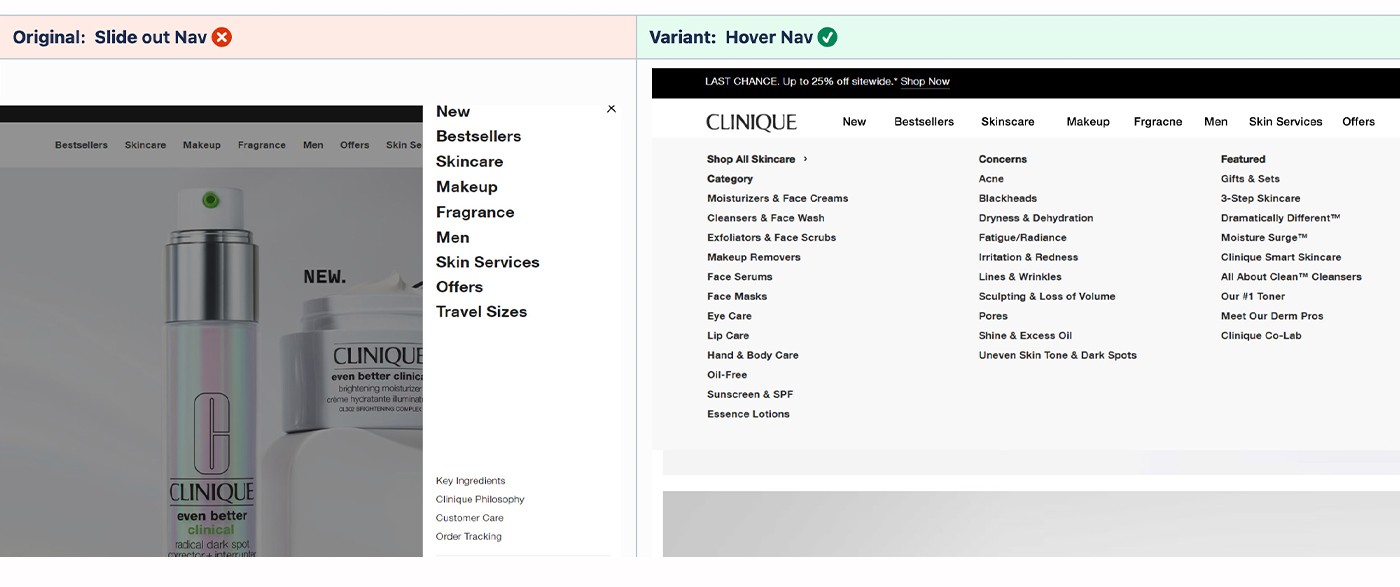The image size is (1400, 587).
Task: Open New in the slide-out menu
Action: (x=453, y=112)
